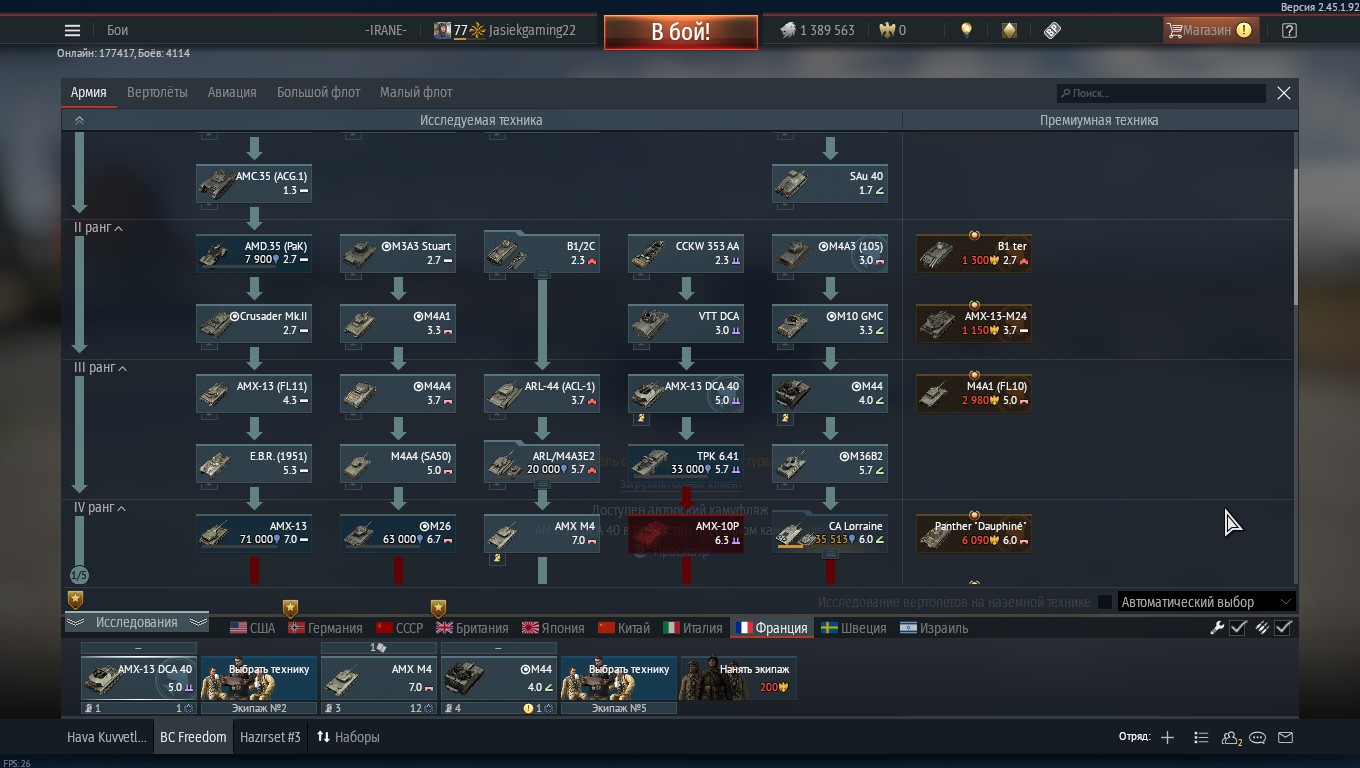Switch to the Вертолёты tab

(157, 92)
